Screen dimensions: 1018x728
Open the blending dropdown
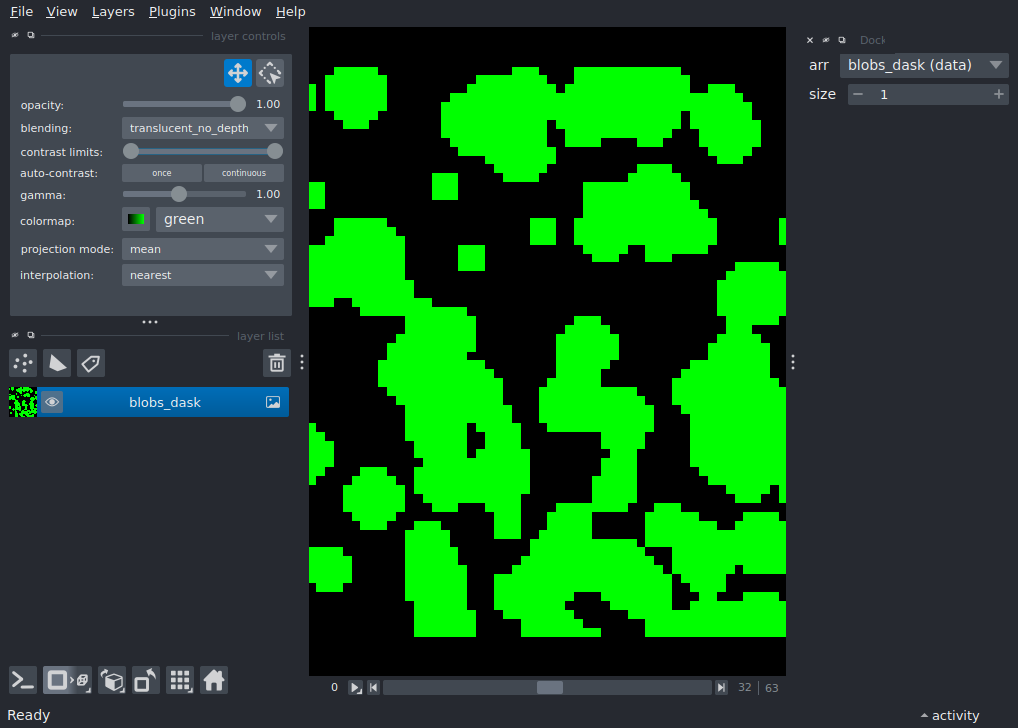[x=202, y=127]
